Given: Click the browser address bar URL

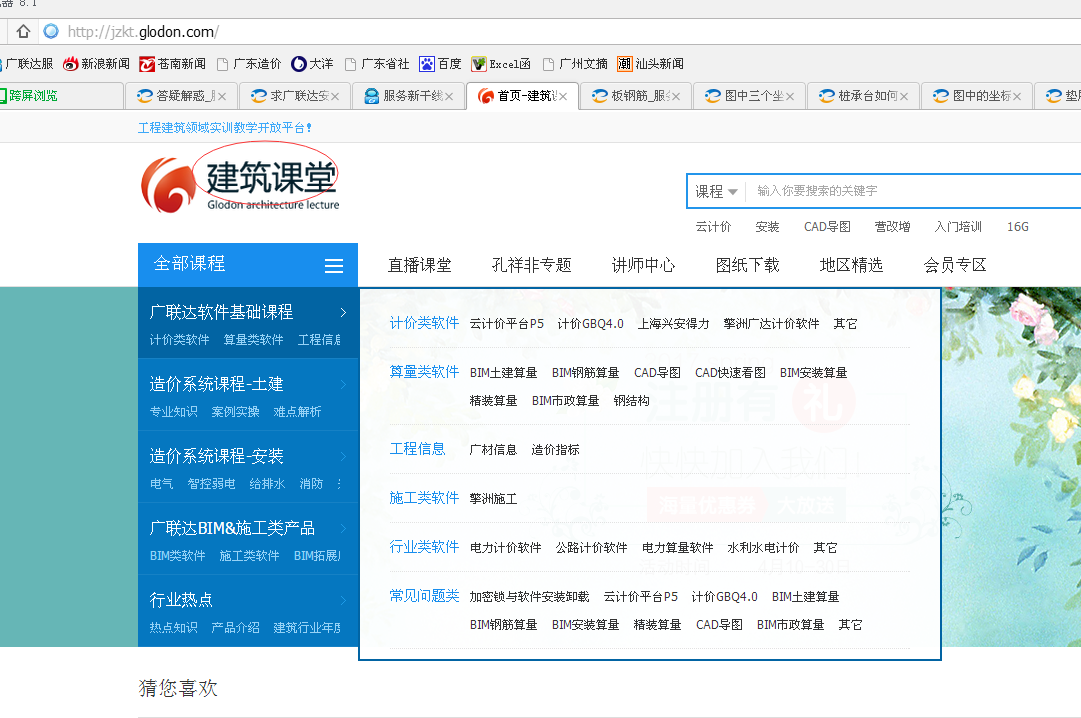Looking at the screenshot, I should (143, 32).
